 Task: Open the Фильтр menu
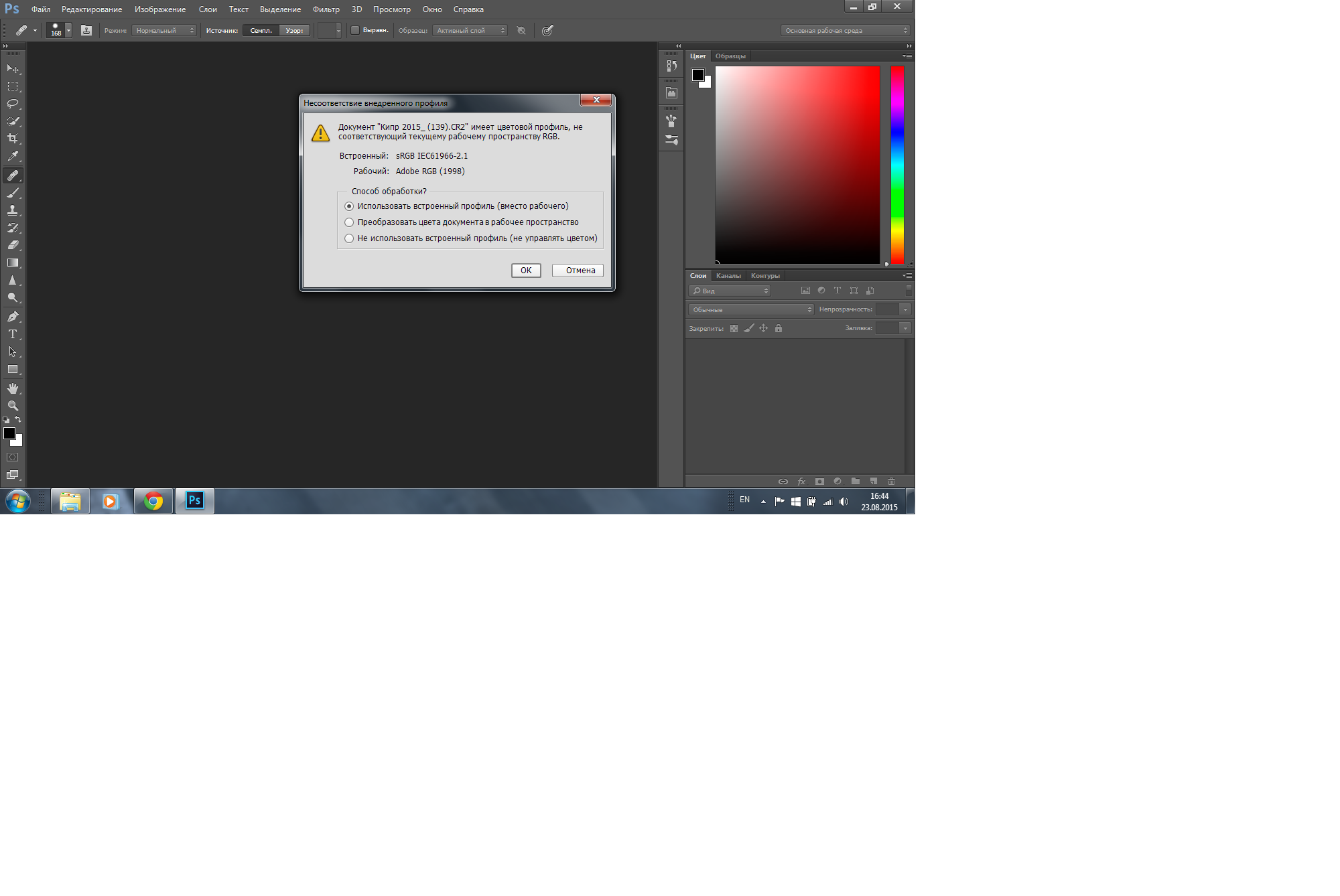point(326,9)
